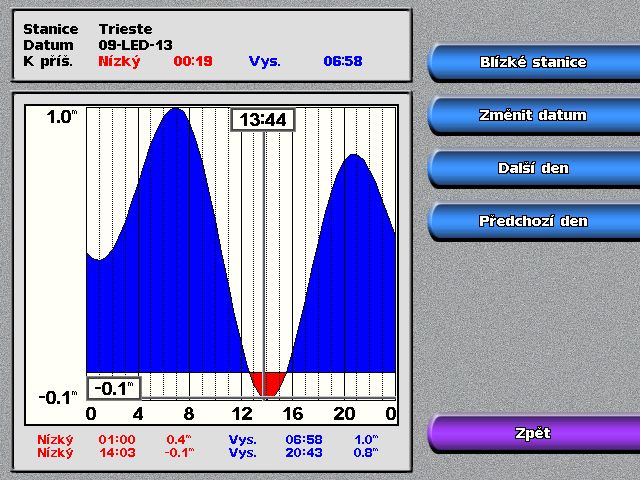Tap the purple Zpět back button
640x480 pixels.
point(532,434)
